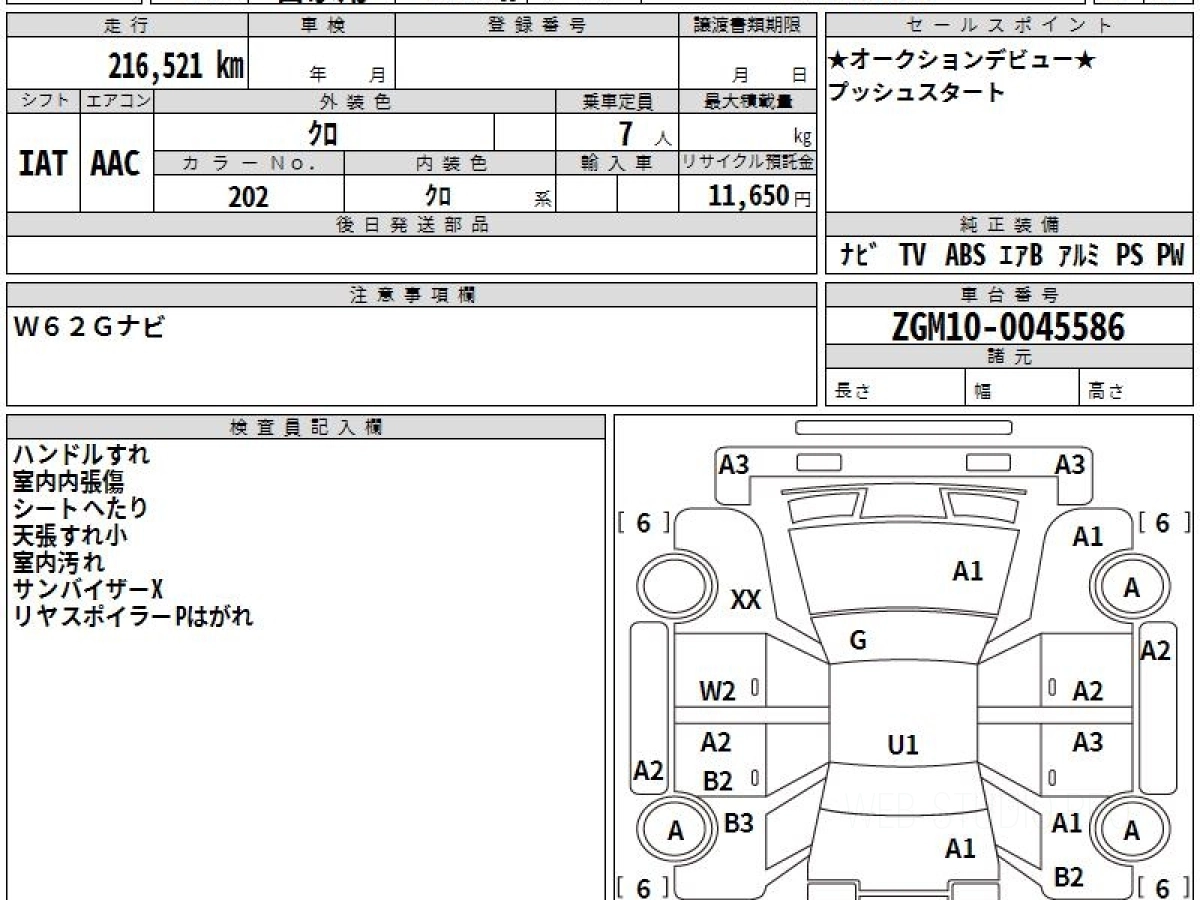
Task: Click the シフト column header
Action: point(43,101)
